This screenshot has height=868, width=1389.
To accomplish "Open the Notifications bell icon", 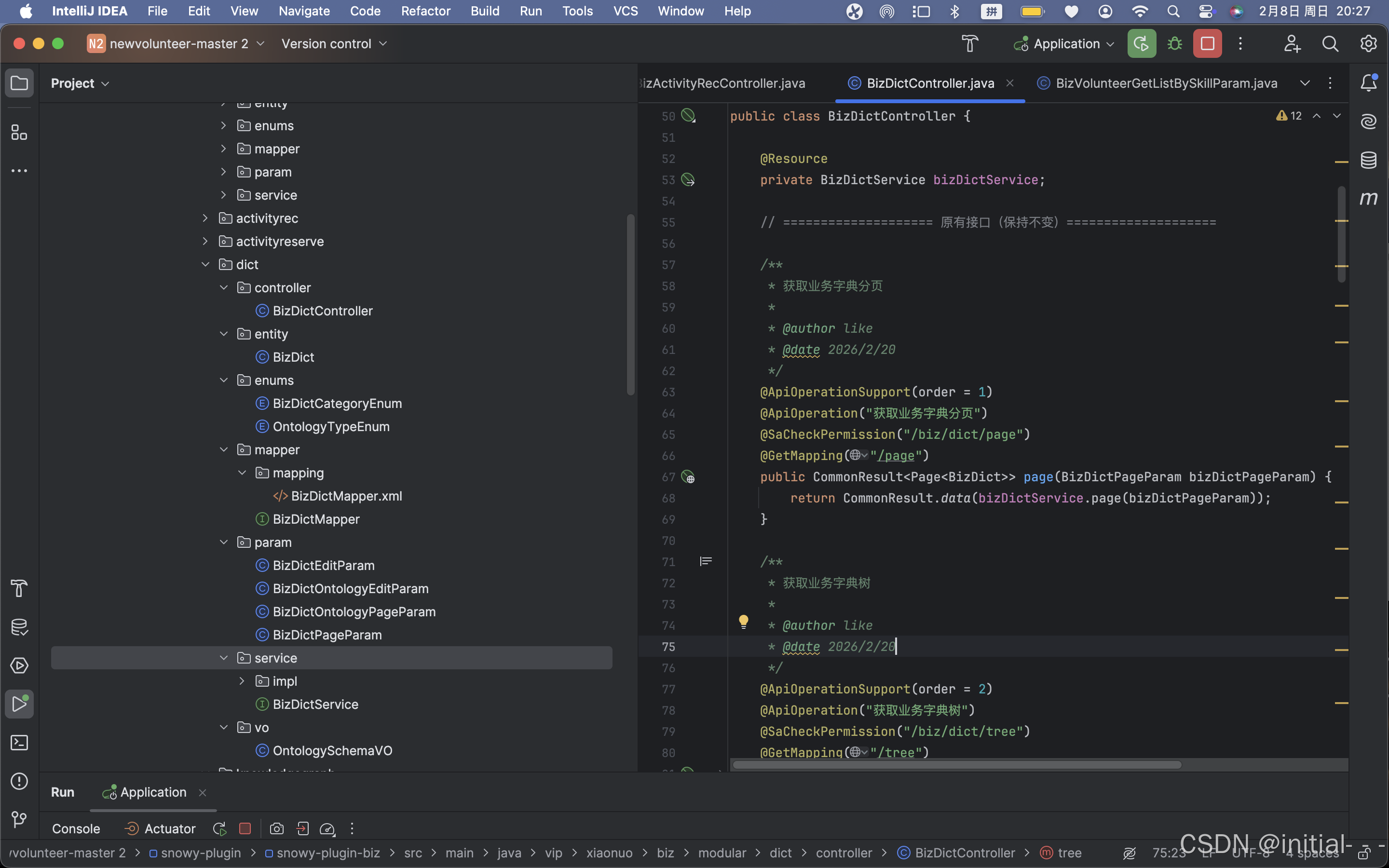I will click(x=1369, y=83).
